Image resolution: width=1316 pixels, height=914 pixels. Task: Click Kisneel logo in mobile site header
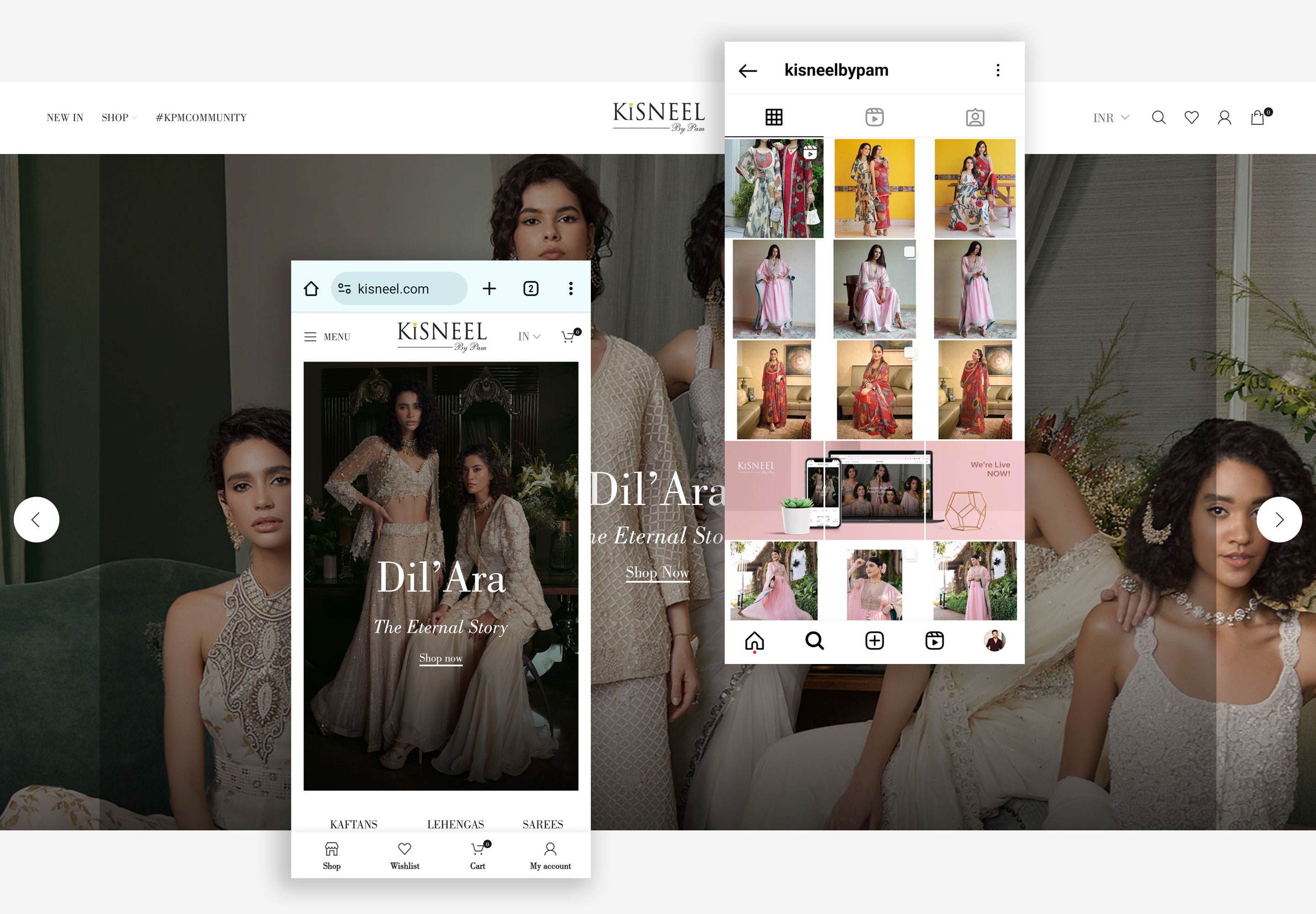442,336
